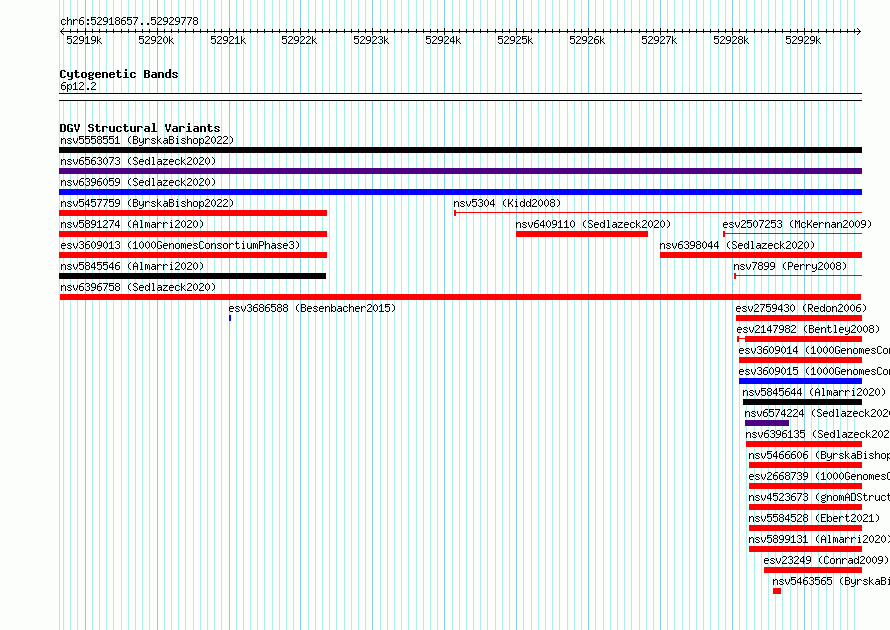Open esv2759430 (Redon2006) label
The height and width of the screenshot is (630, 890).
(x=801, y=308)
